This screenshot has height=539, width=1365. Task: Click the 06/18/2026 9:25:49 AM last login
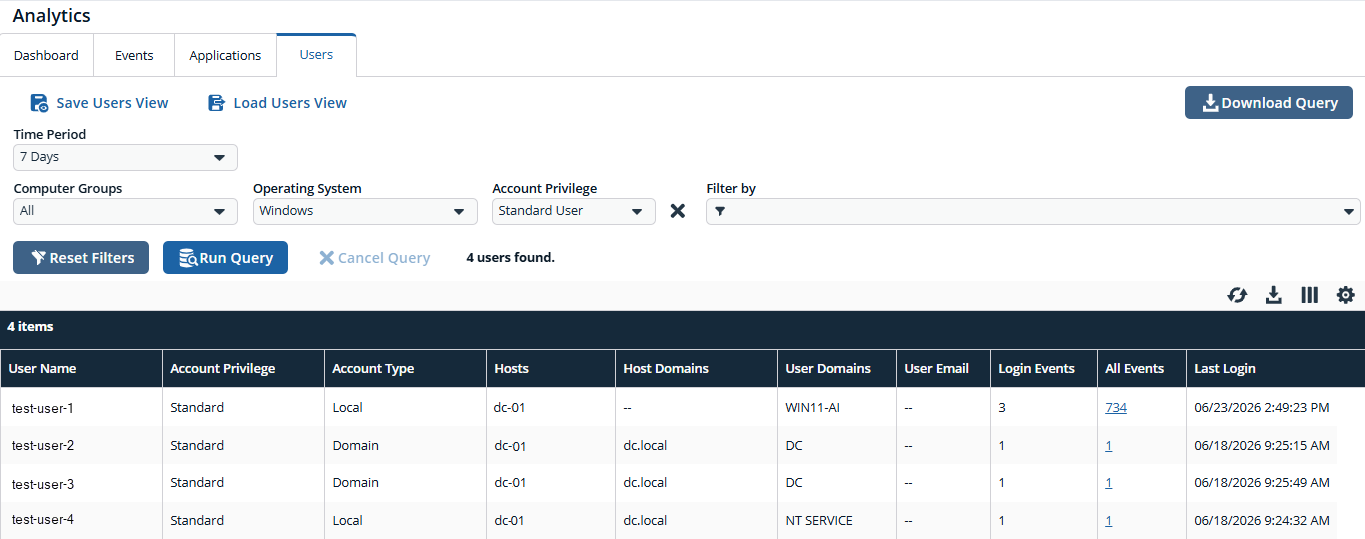click(1262, 483)
